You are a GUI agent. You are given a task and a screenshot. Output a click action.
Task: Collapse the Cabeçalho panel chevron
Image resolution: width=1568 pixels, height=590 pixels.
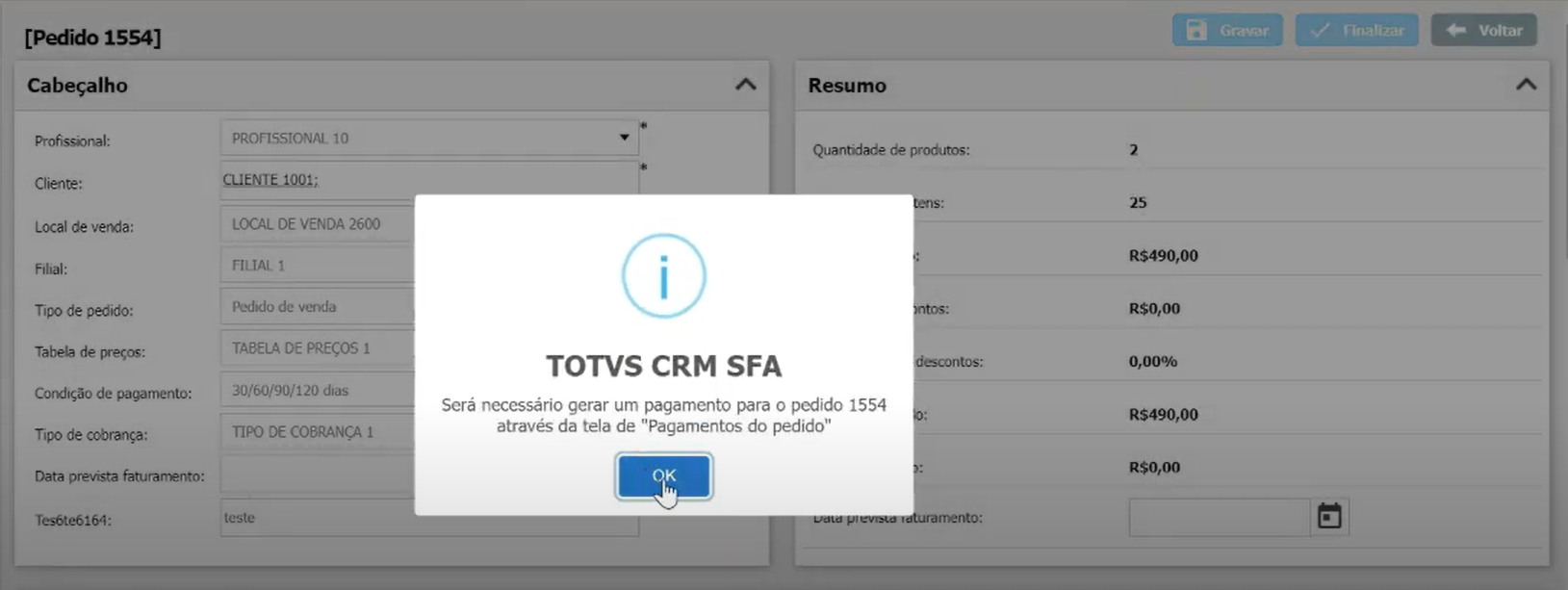click(745, 85)
